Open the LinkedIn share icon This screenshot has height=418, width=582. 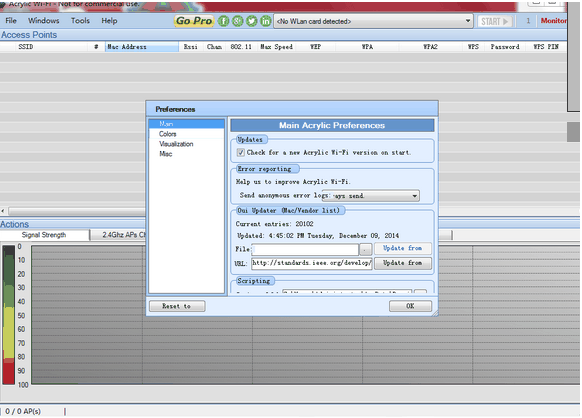click(266, 21)
